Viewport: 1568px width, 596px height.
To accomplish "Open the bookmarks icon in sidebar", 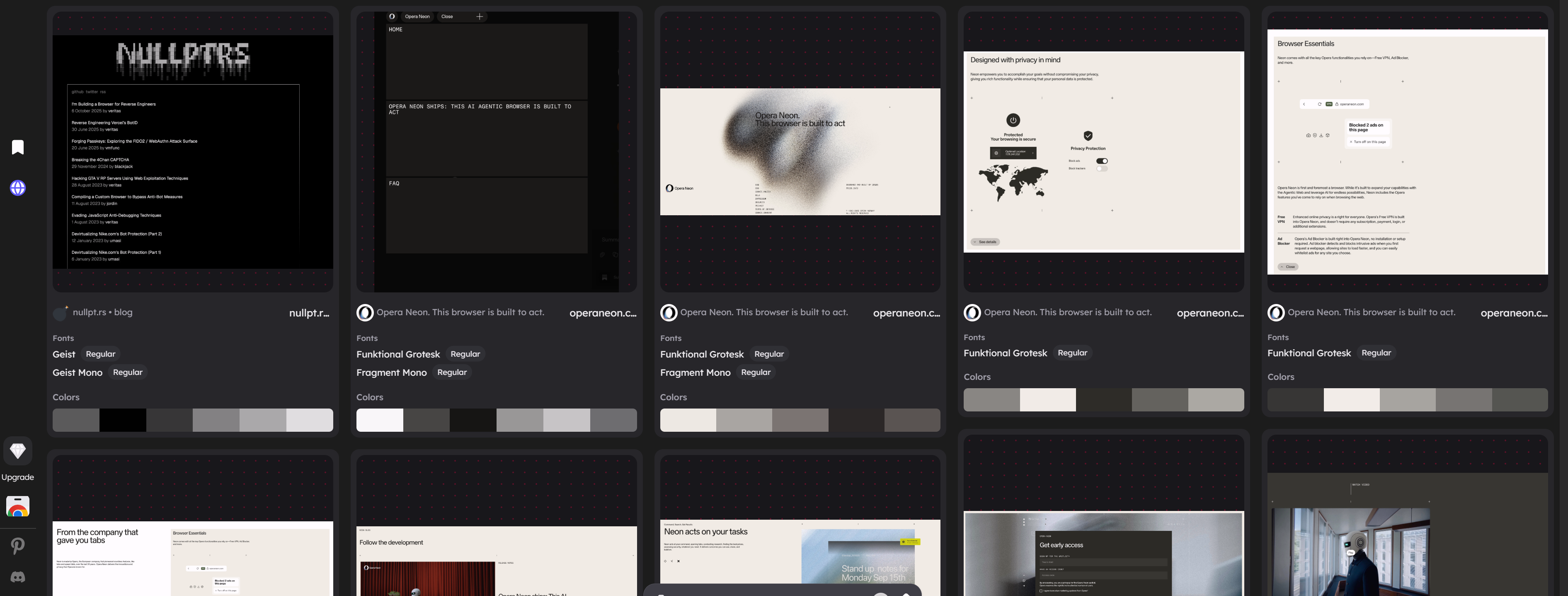I will point(18,147).
